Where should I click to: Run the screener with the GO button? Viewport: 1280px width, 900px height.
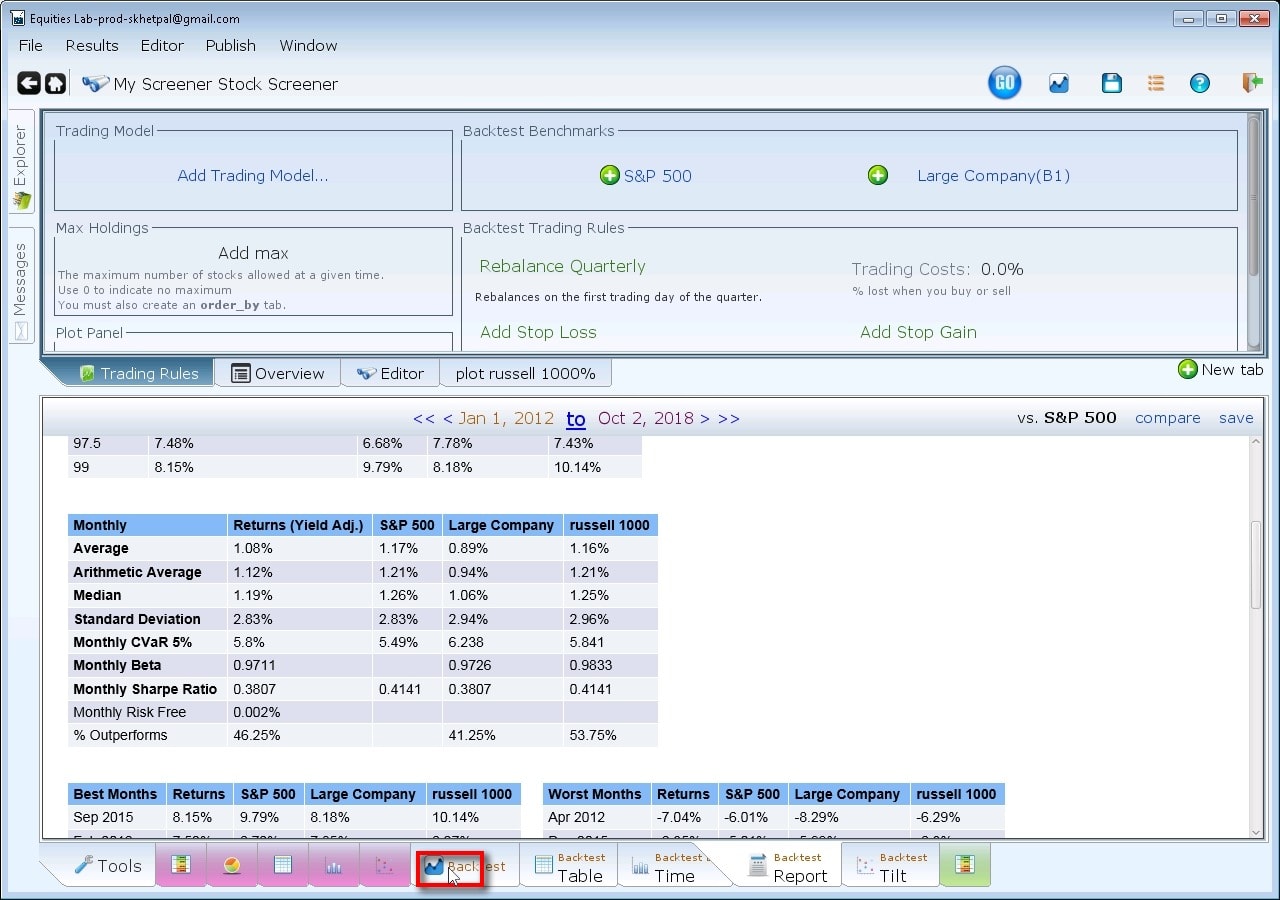click(1004, 83)
